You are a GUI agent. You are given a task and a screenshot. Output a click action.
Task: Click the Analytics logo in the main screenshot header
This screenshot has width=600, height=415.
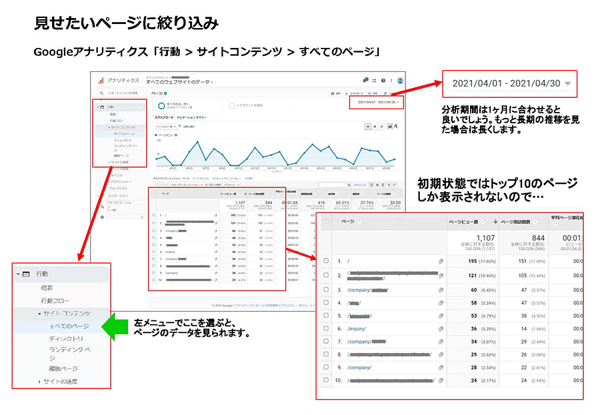point(101,81)
